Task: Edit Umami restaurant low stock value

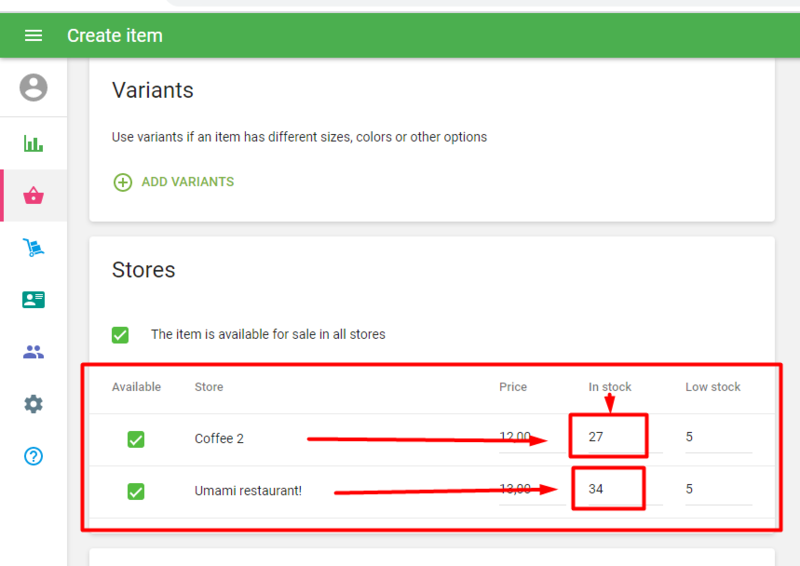Action: tap(717, 490)
